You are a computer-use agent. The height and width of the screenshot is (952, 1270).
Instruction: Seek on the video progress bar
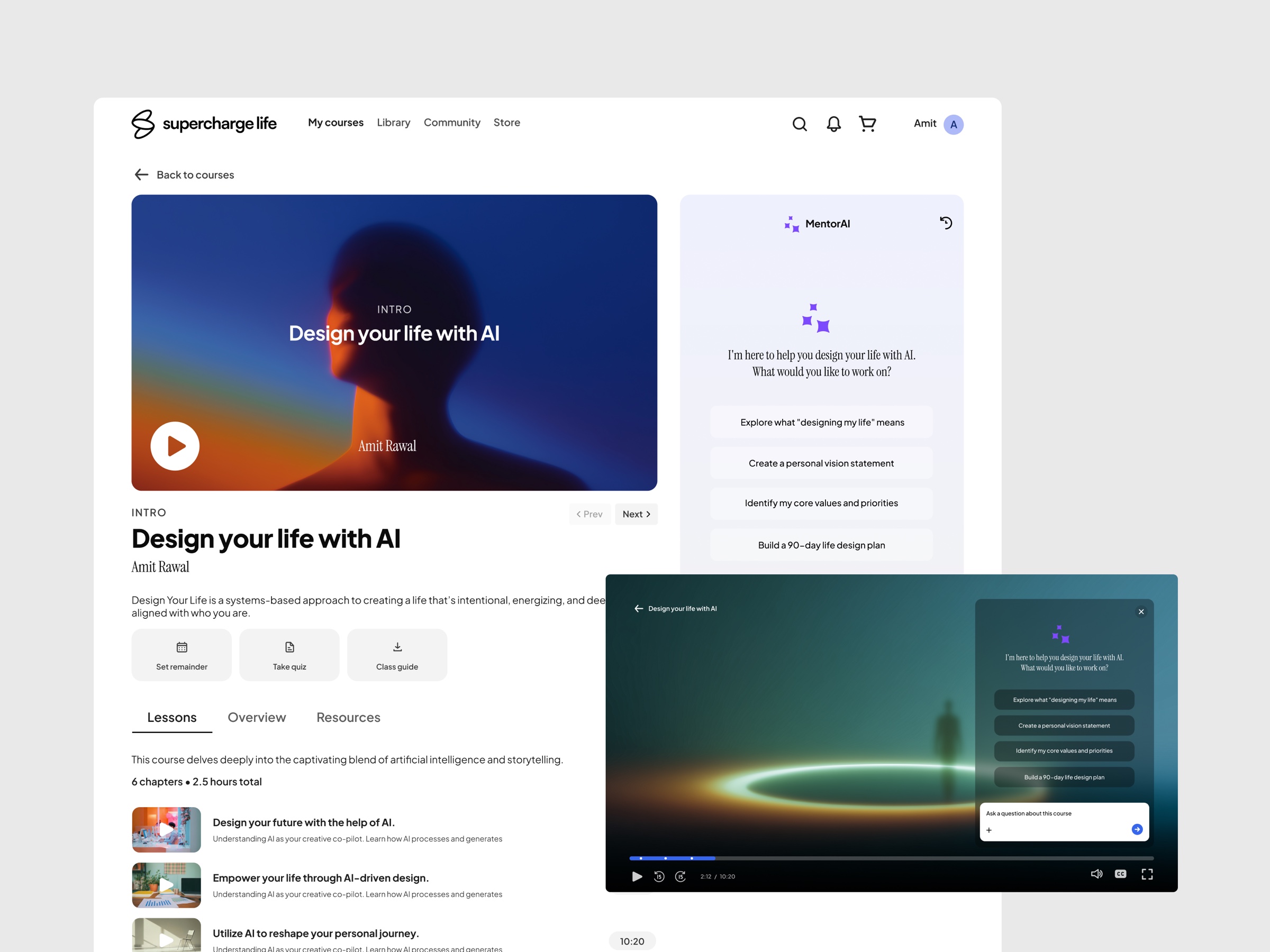click(891, 858)
